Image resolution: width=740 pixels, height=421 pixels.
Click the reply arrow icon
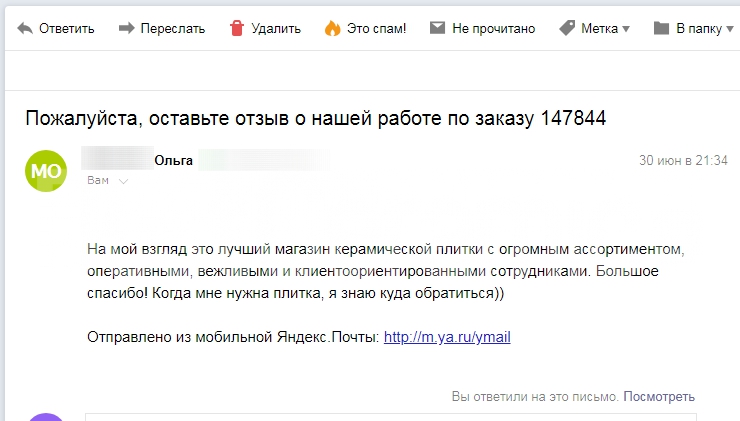point(25,28)
